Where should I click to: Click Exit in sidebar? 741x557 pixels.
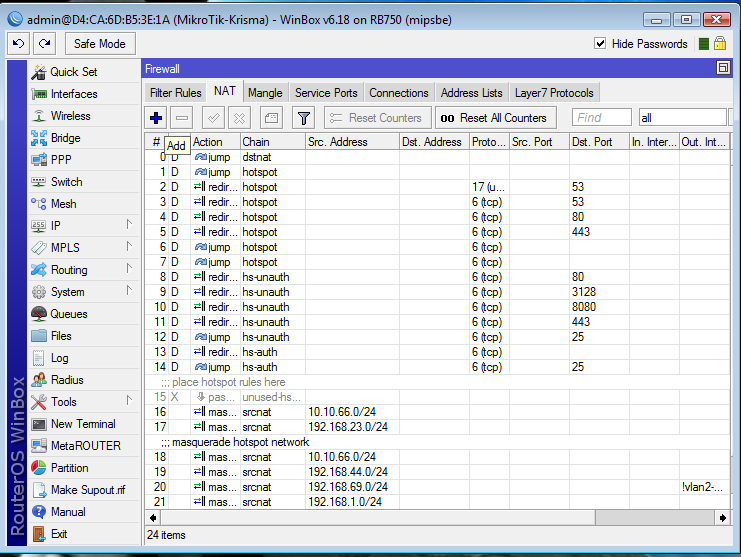[84, 534]
